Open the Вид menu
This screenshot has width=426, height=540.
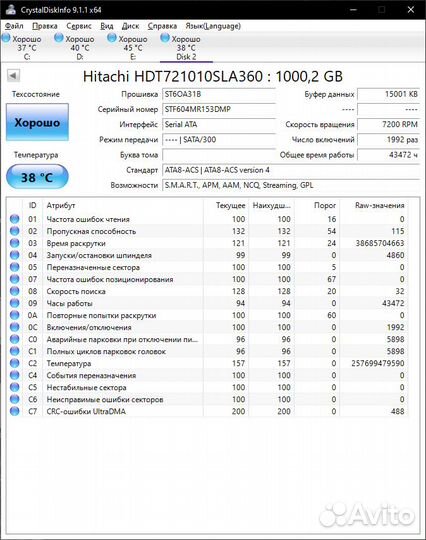coord(107,26)
